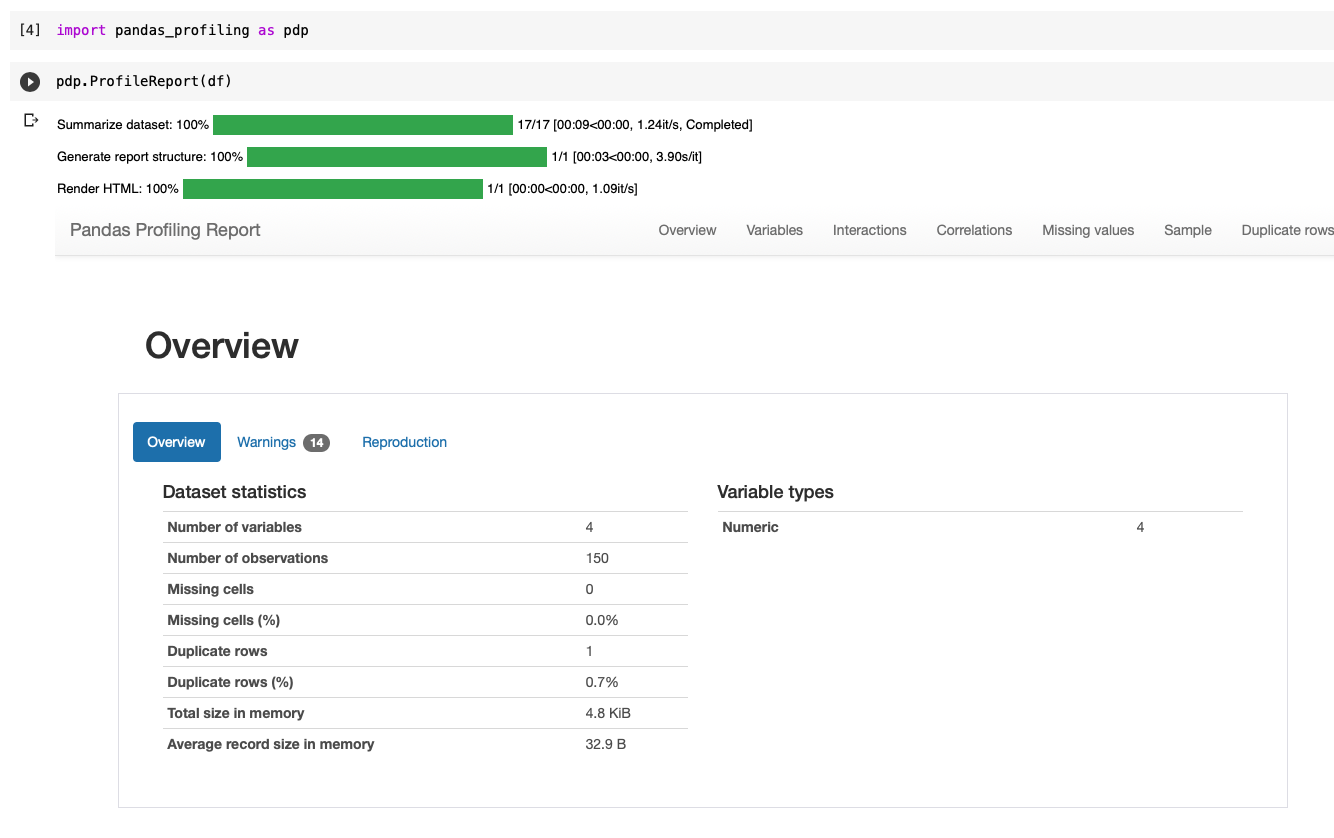Click the Duplicate rows statistic value
This screenshot has width=1334, height=838.
(589, 651)
